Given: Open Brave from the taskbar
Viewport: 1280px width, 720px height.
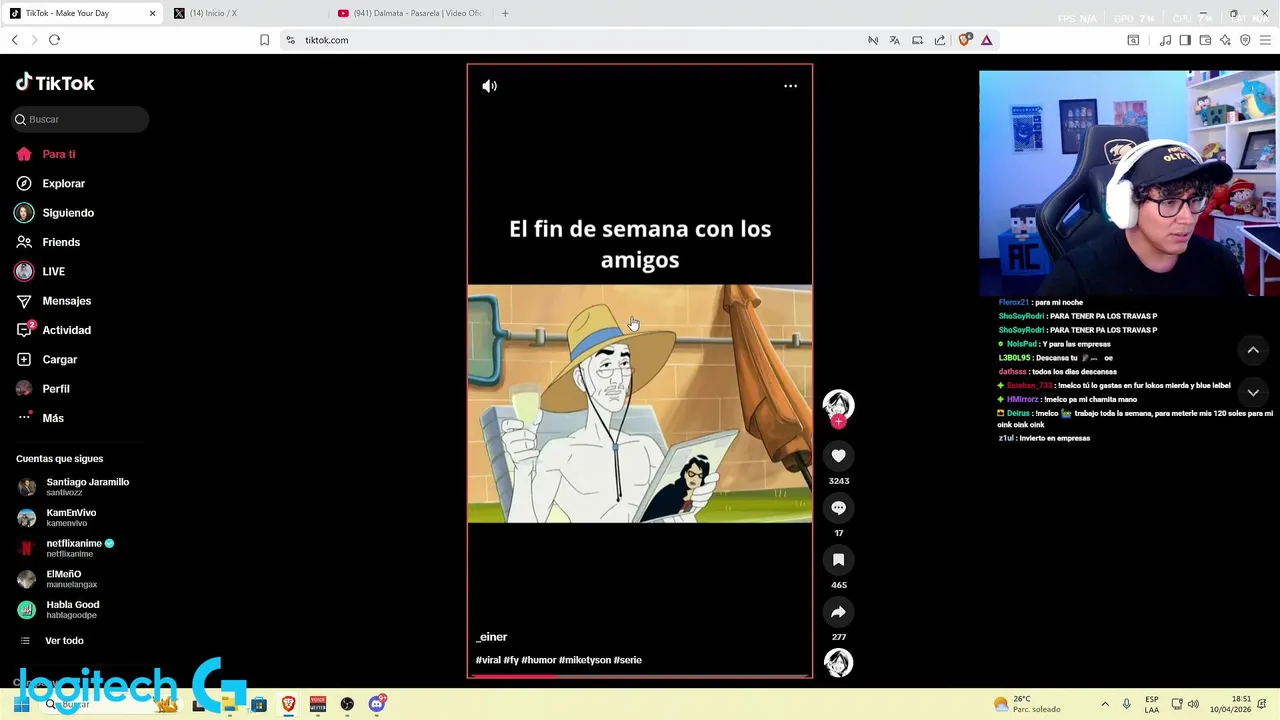Looking at the screenshot, I should click(288, 704).
